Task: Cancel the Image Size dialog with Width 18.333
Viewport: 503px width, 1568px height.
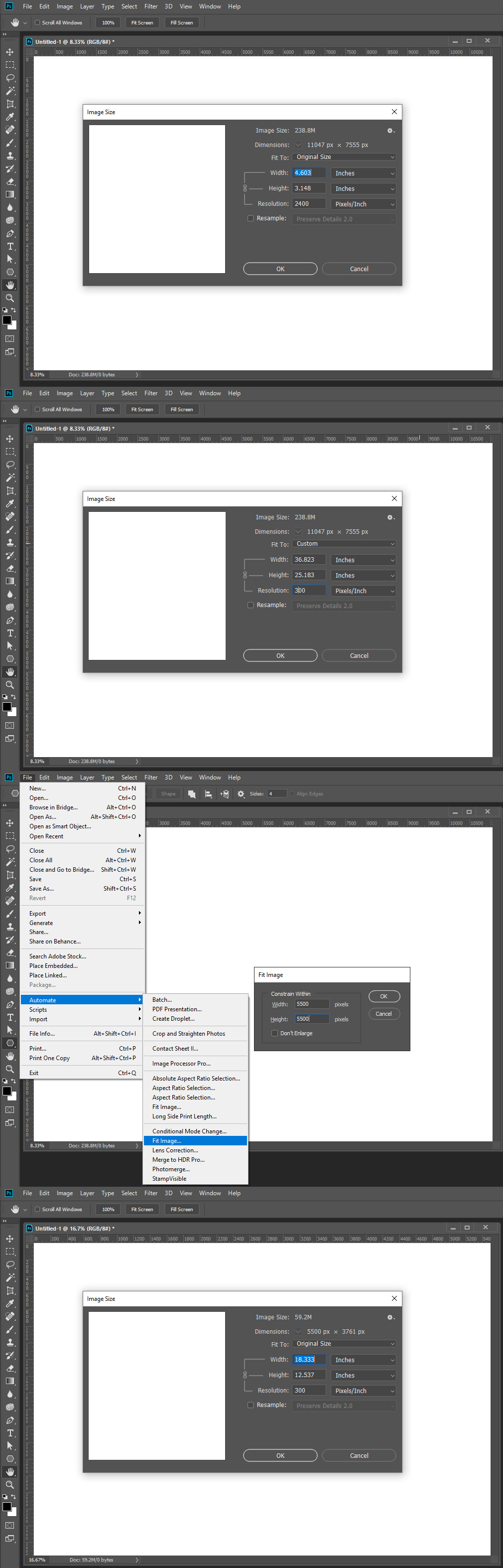Action: pos(359,1455)
